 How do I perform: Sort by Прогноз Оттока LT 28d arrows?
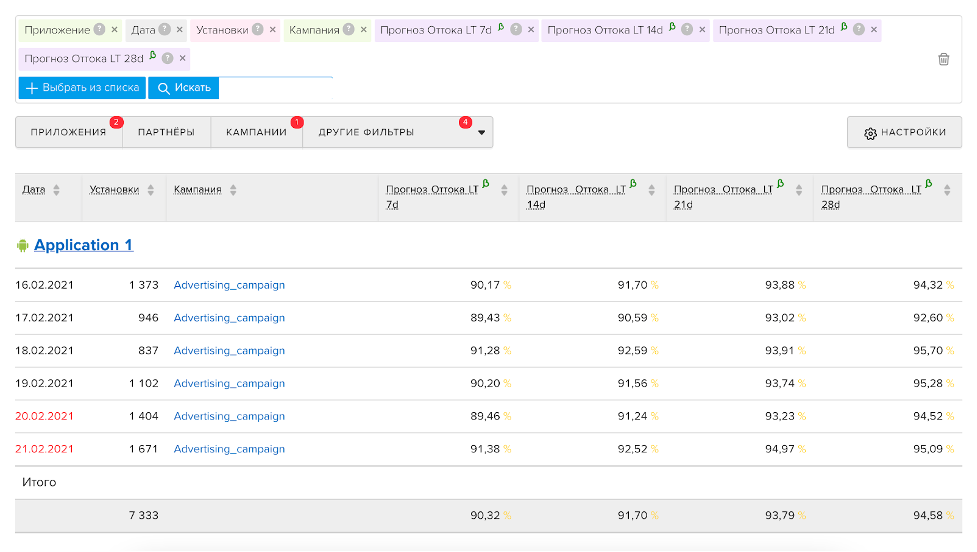coord(947,190)
